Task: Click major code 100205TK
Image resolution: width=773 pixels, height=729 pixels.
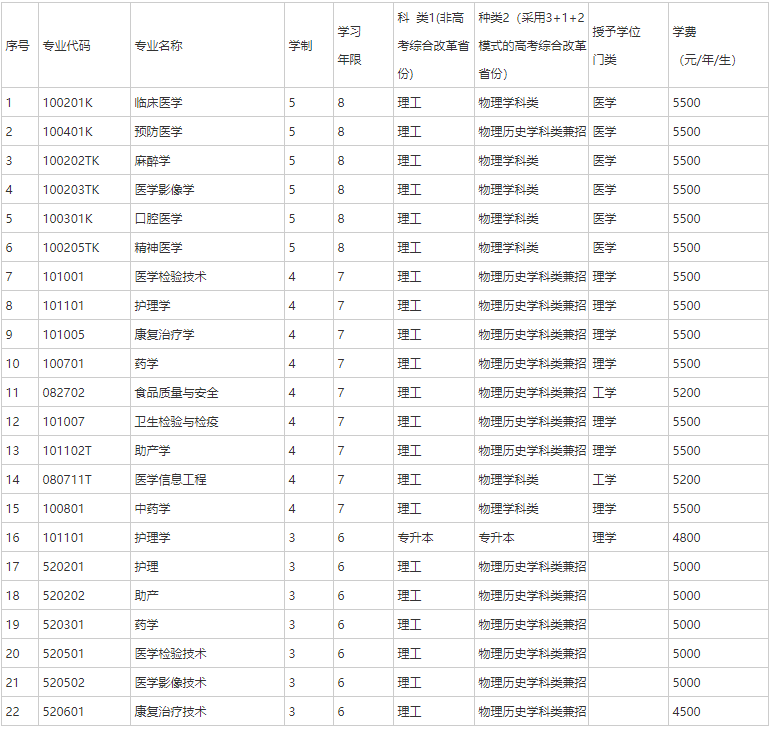Action: 71,247
